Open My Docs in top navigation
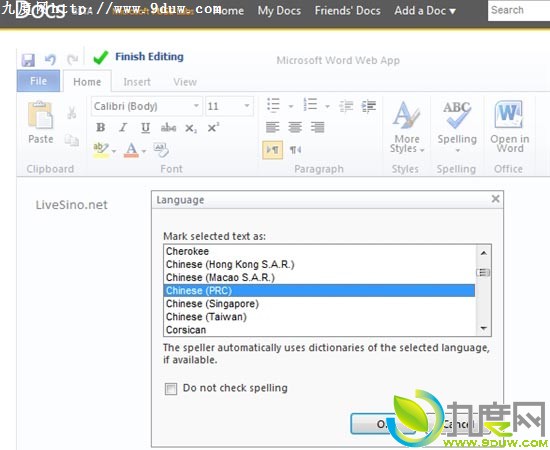This screenshot has width=550, height=450. tap(279, 11)
